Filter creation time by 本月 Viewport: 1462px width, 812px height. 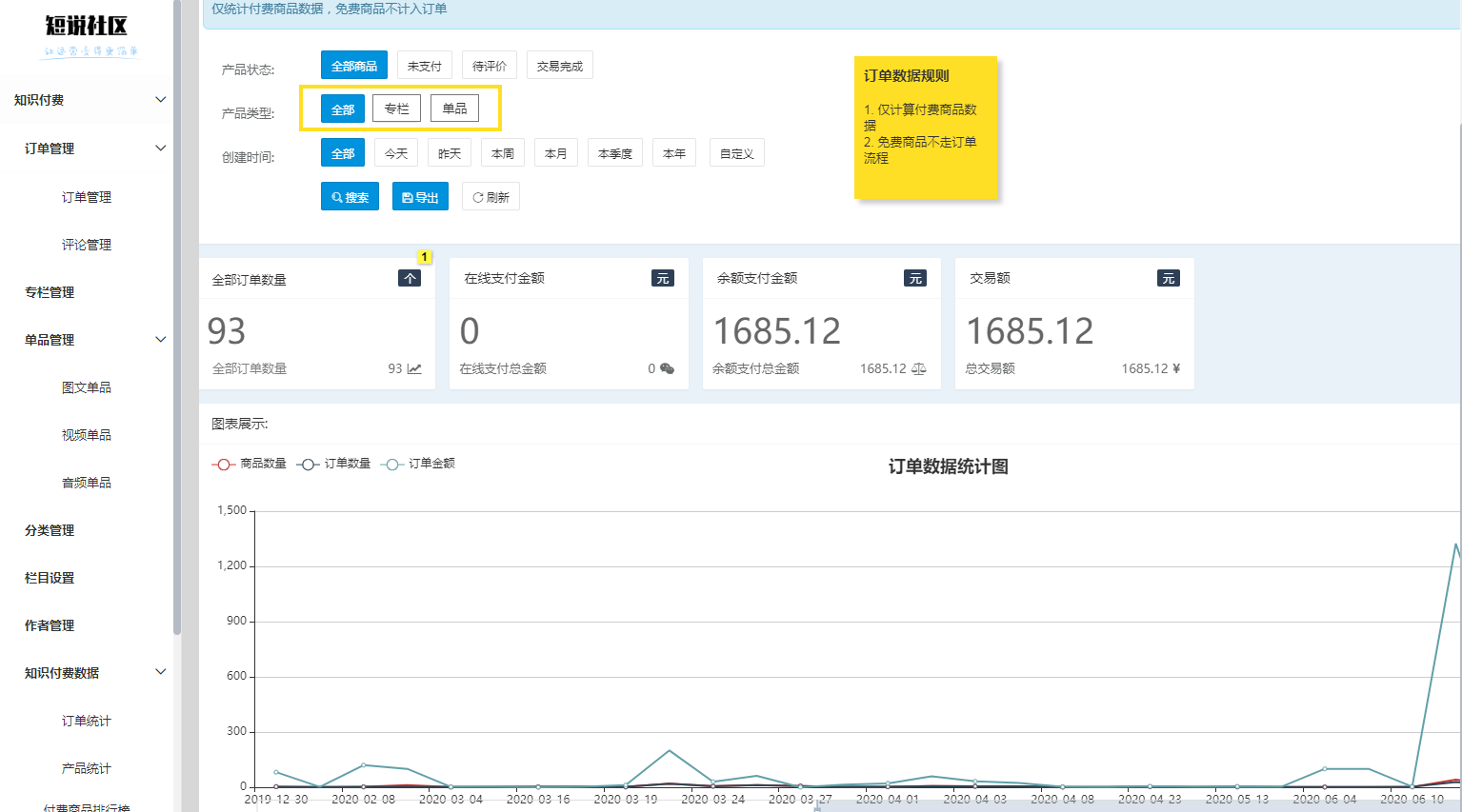[x=556, y=153]
